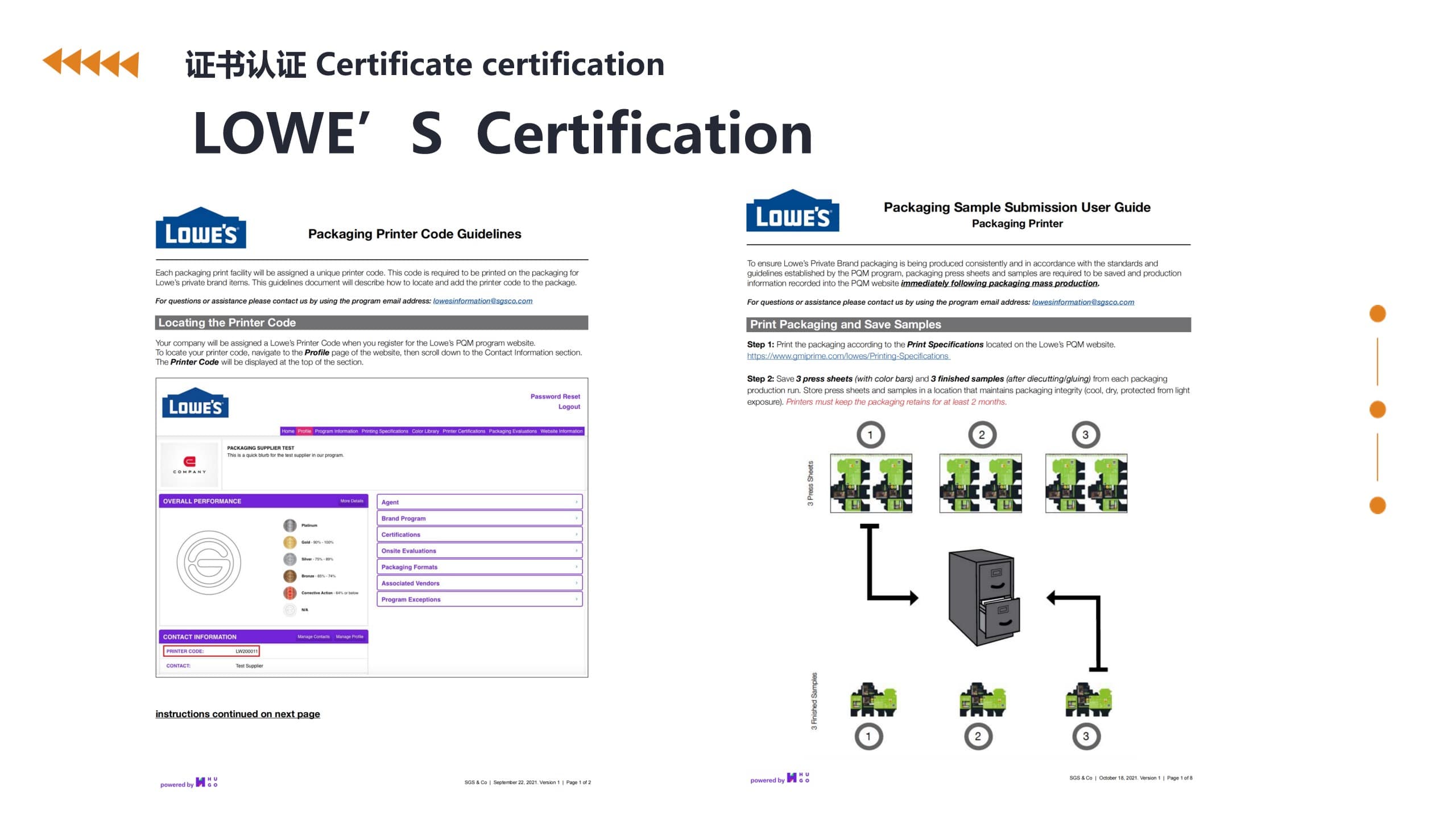1456x819 pixels.
Task: Open the Packaging Evaluations tab
Action: 512,431
